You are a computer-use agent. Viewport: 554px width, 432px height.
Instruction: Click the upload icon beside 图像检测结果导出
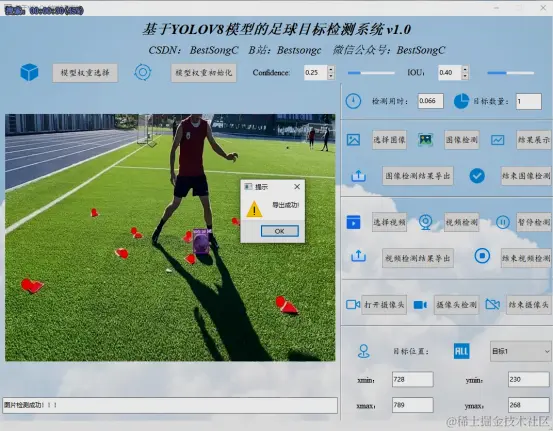[358, 176]
